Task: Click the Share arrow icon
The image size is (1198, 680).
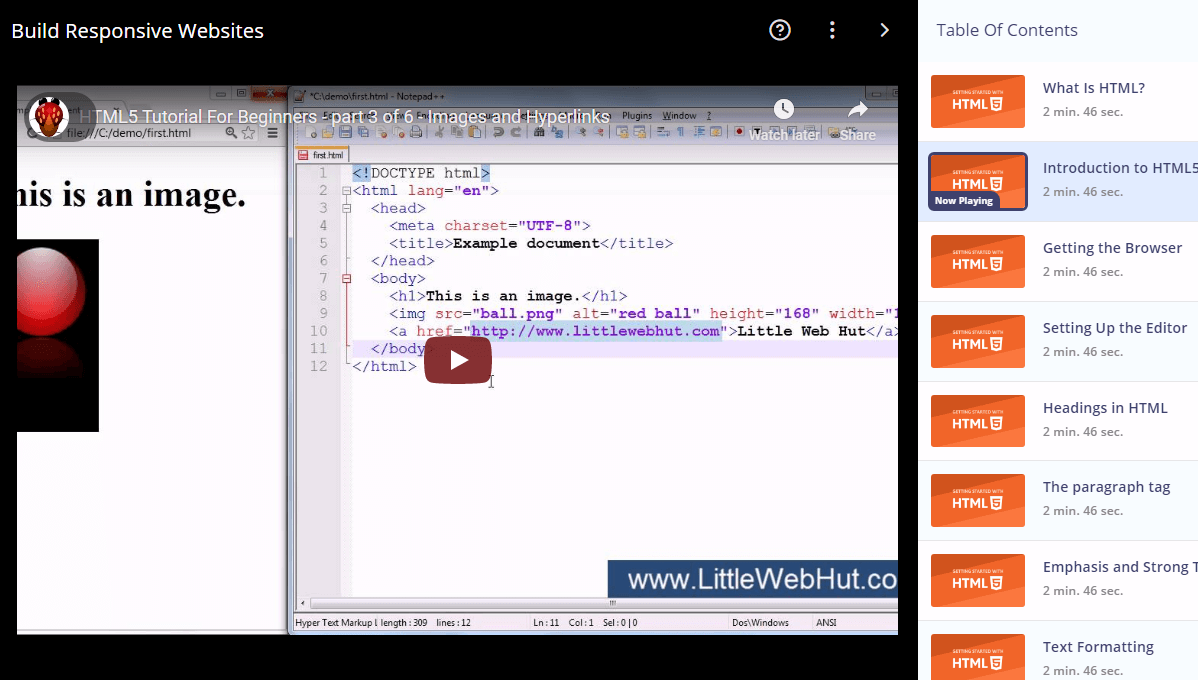Action: pyautogui.click(x=858, y=110)
